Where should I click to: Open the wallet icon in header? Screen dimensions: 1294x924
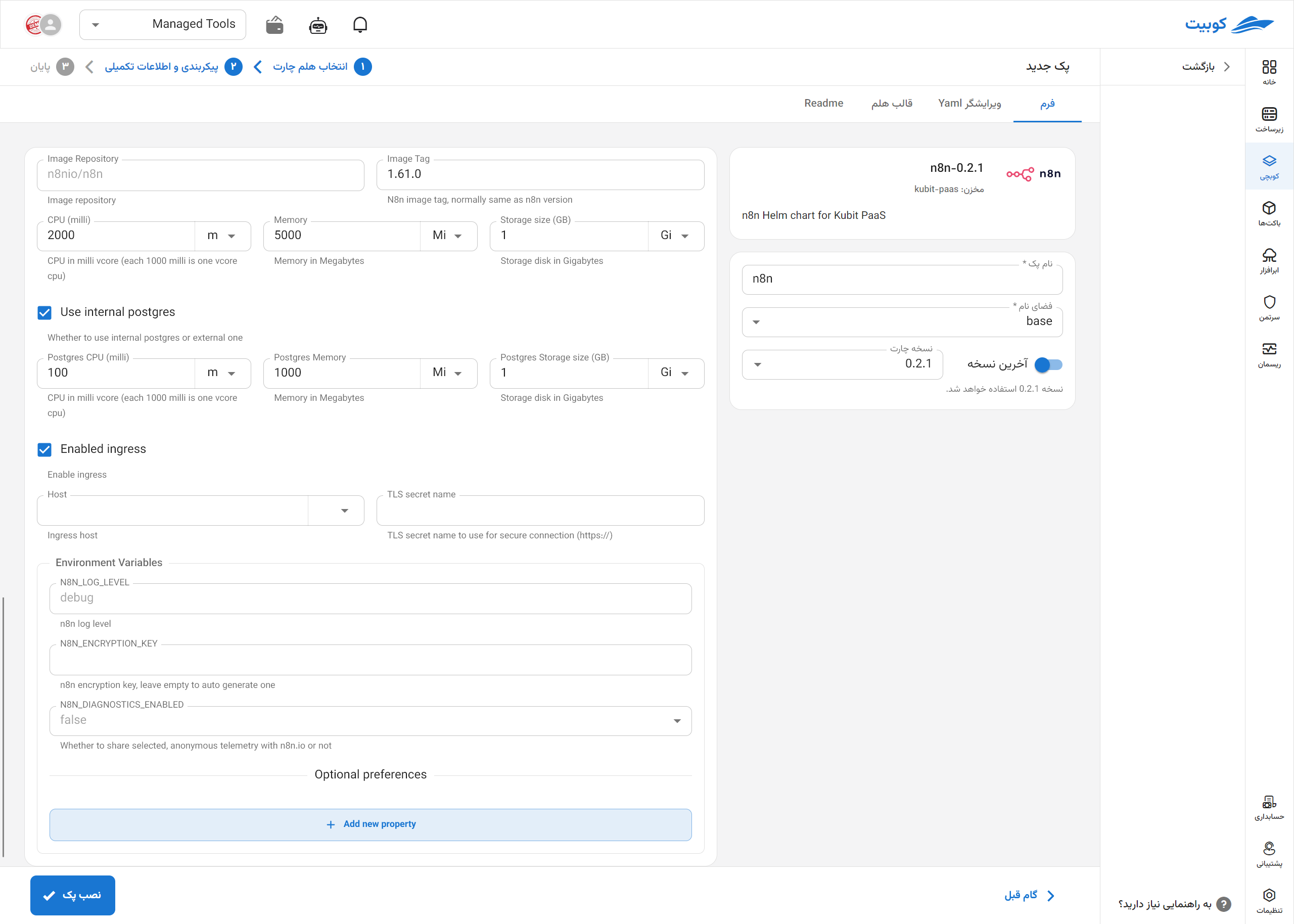coord(275,25)
